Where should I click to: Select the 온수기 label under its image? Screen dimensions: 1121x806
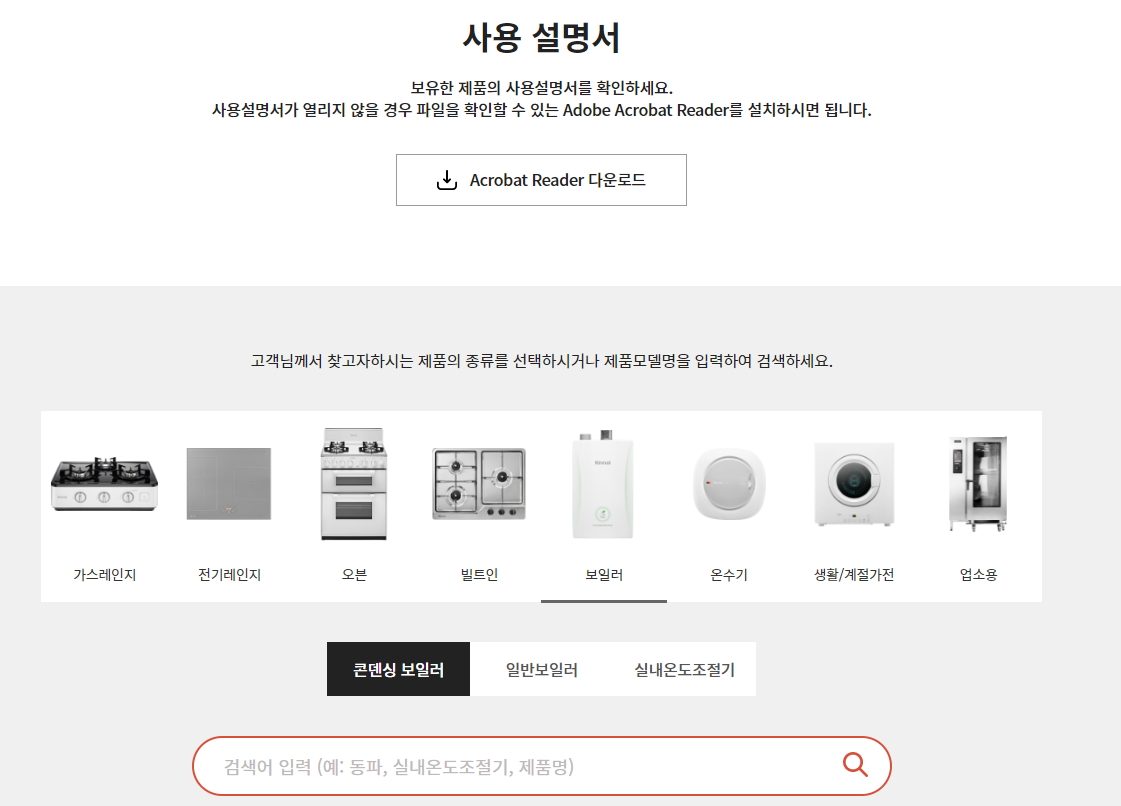728,573
